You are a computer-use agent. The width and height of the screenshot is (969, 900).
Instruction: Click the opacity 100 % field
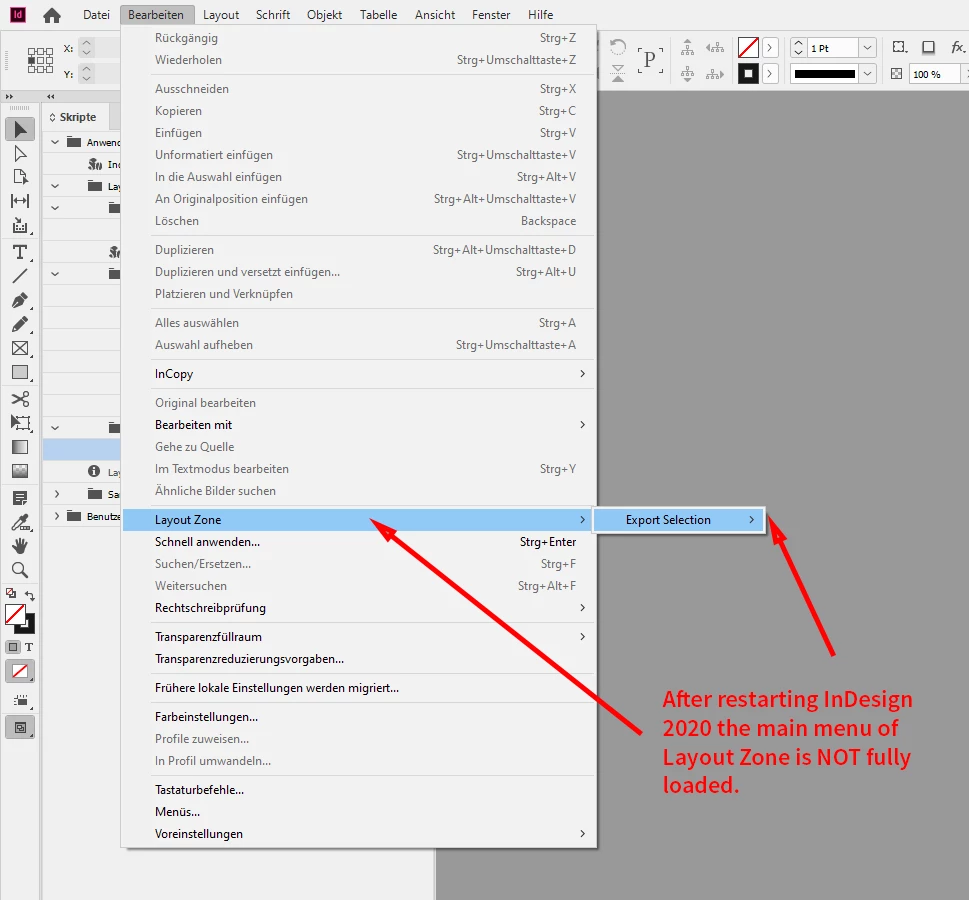tap(934, 74)
